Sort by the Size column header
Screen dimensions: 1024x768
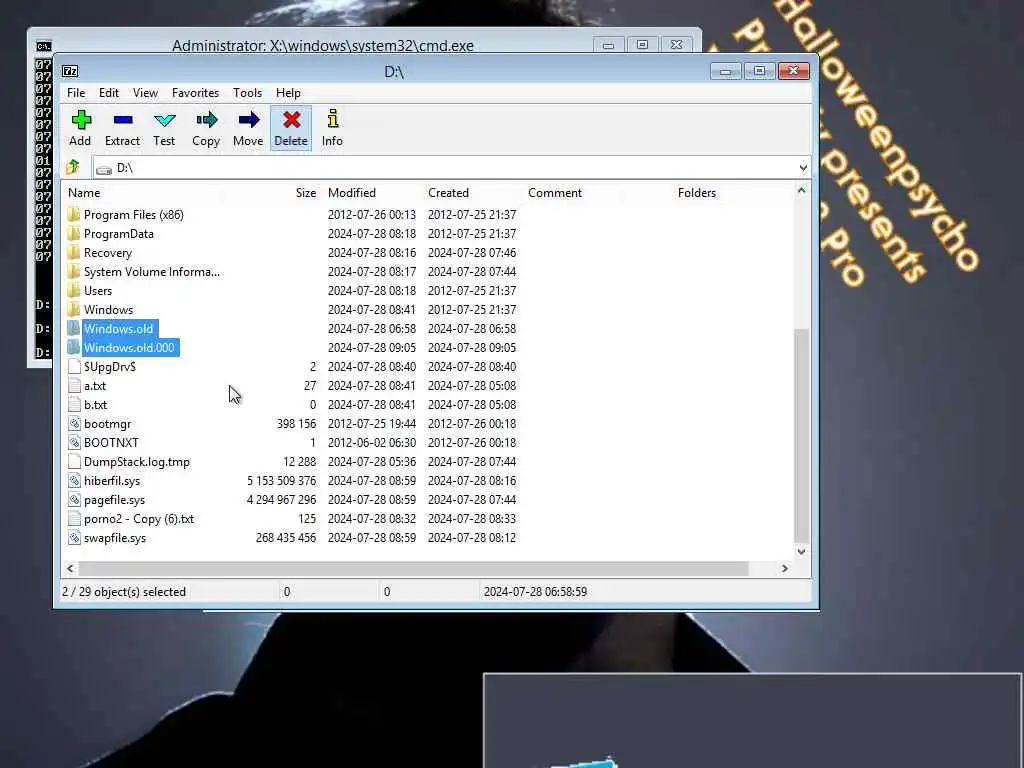306,193
